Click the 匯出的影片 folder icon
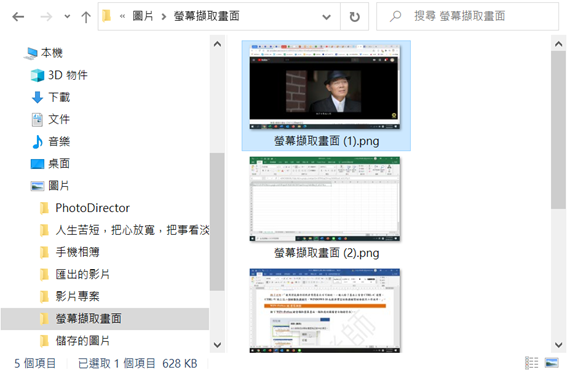567x375 pixels. (44, 274)
